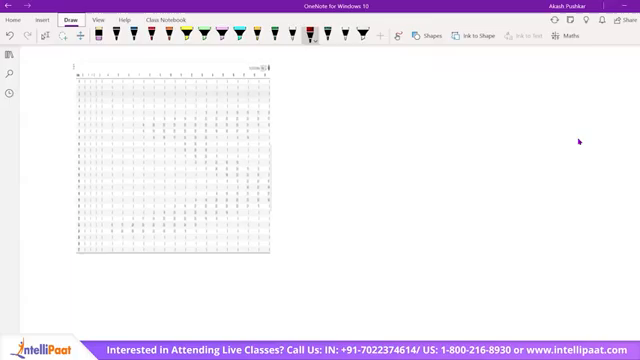The height and width of the screenshot is (360, 640).
Task: Select the Eraser tool
Action: [99, 34]
